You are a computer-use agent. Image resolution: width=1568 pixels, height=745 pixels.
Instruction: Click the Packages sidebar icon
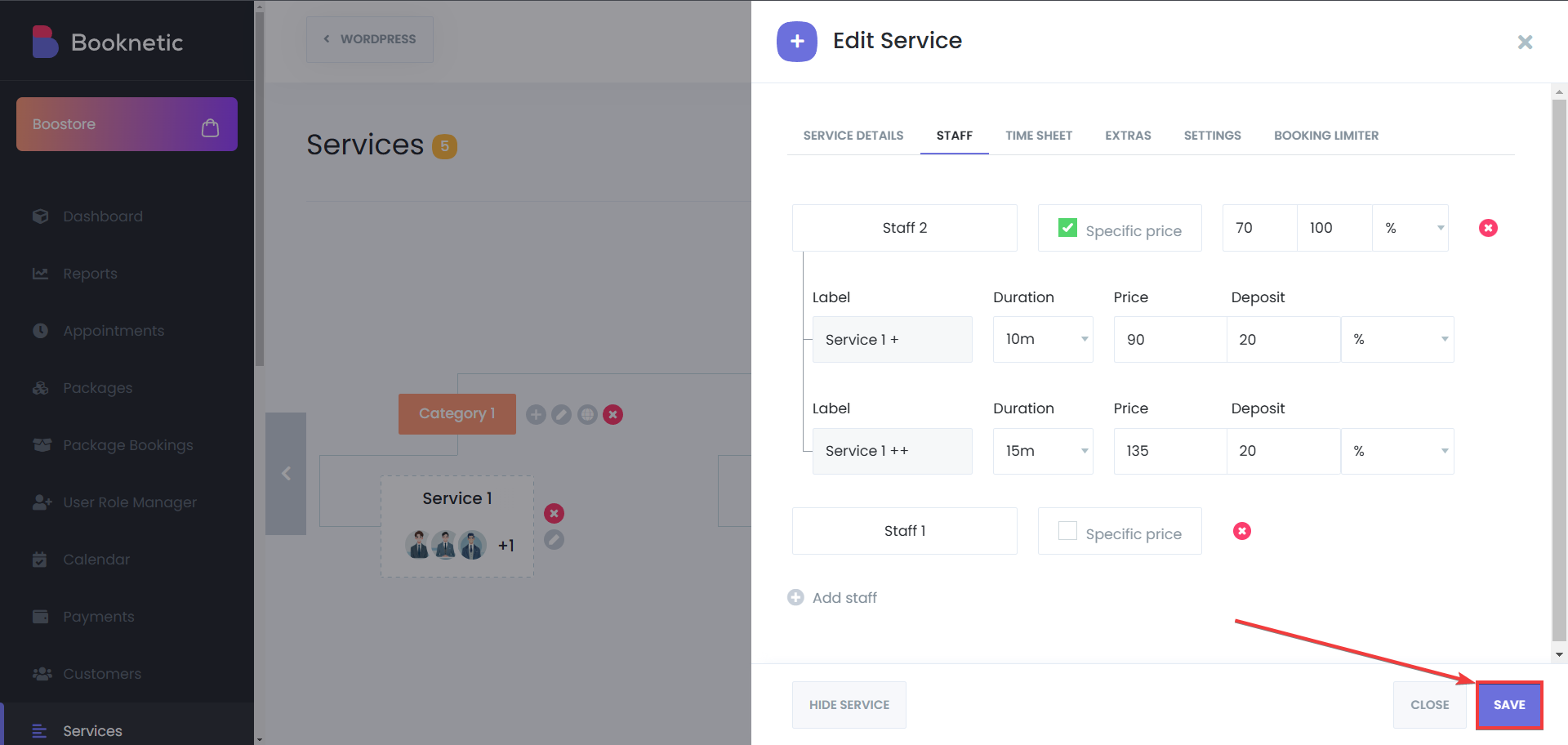pyautogui.click(x=40, y=388)
